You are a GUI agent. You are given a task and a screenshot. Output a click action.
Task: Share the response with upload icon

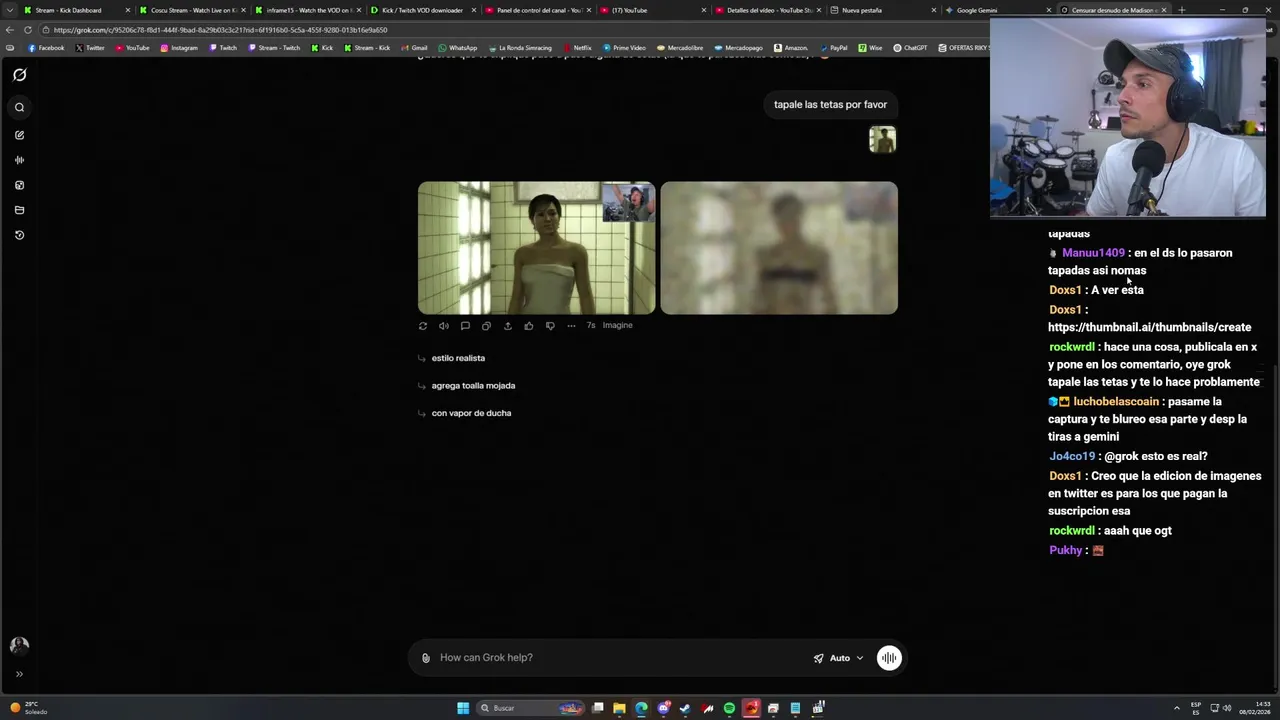(507, 326)
